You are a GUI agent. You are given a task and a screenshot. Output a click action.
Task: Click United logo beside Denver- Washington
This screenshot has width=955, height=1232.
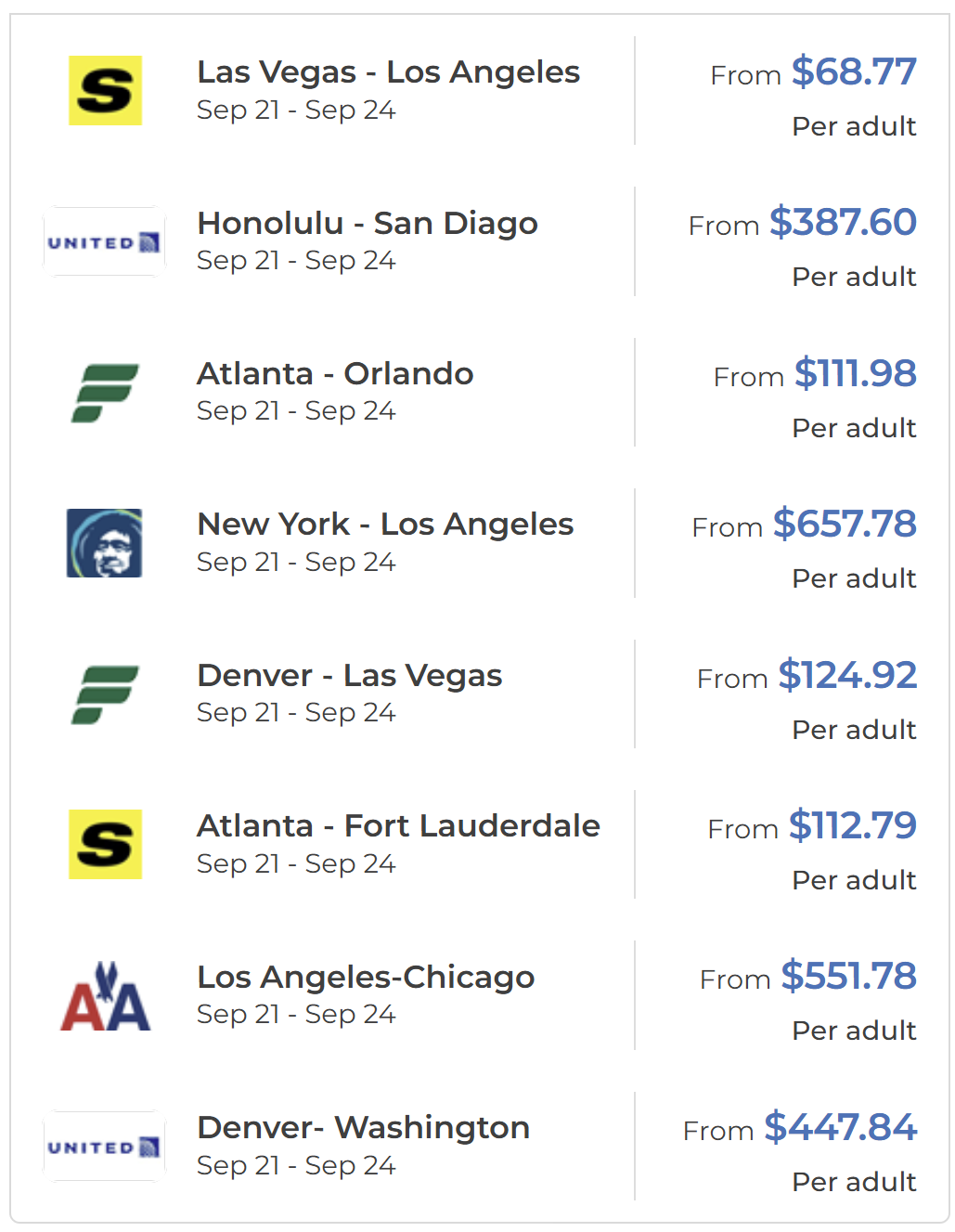pos(105,1147)
